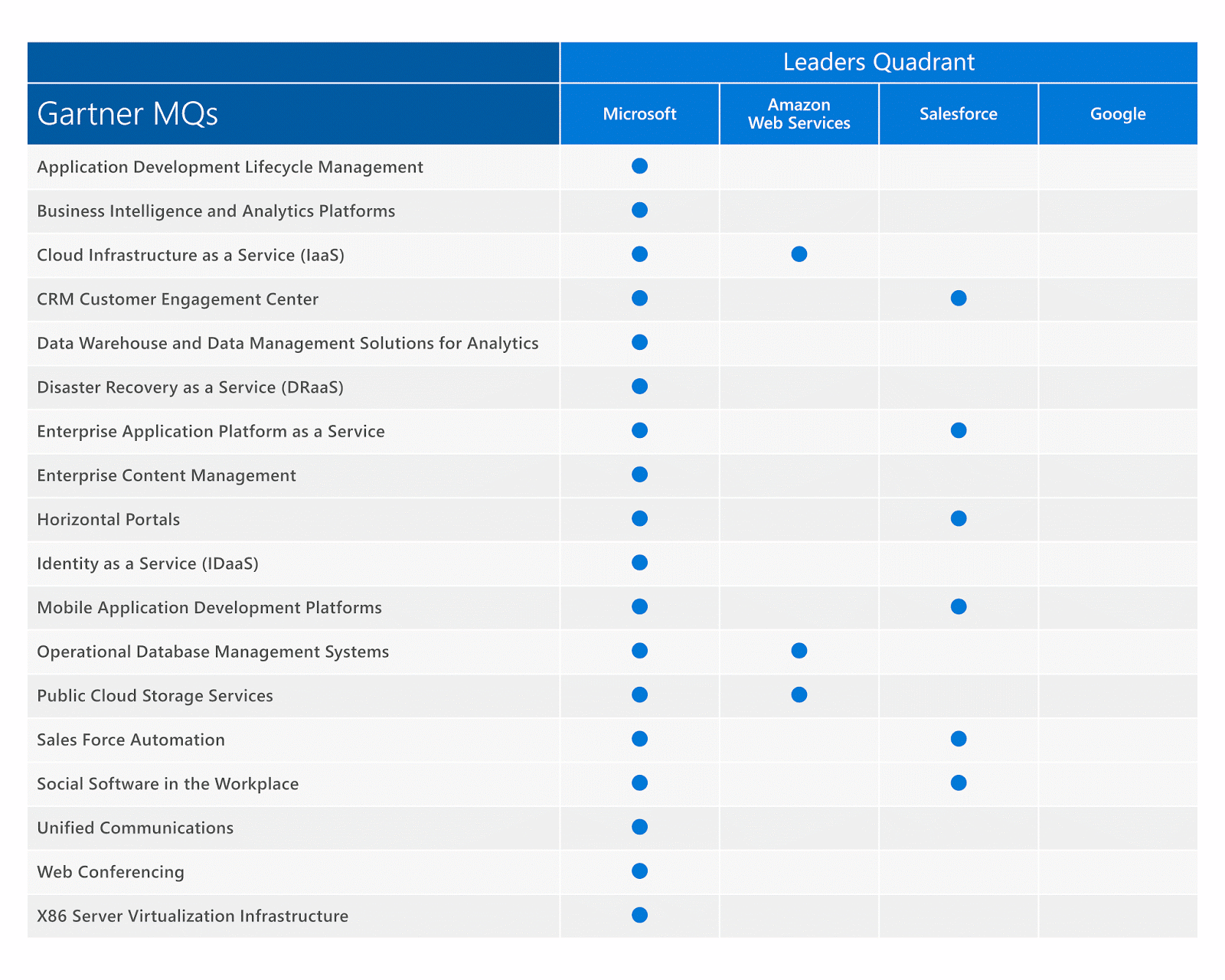
Task: Select the X86 Server Virtualization Infrastructure row
Action: click(192, 916)
